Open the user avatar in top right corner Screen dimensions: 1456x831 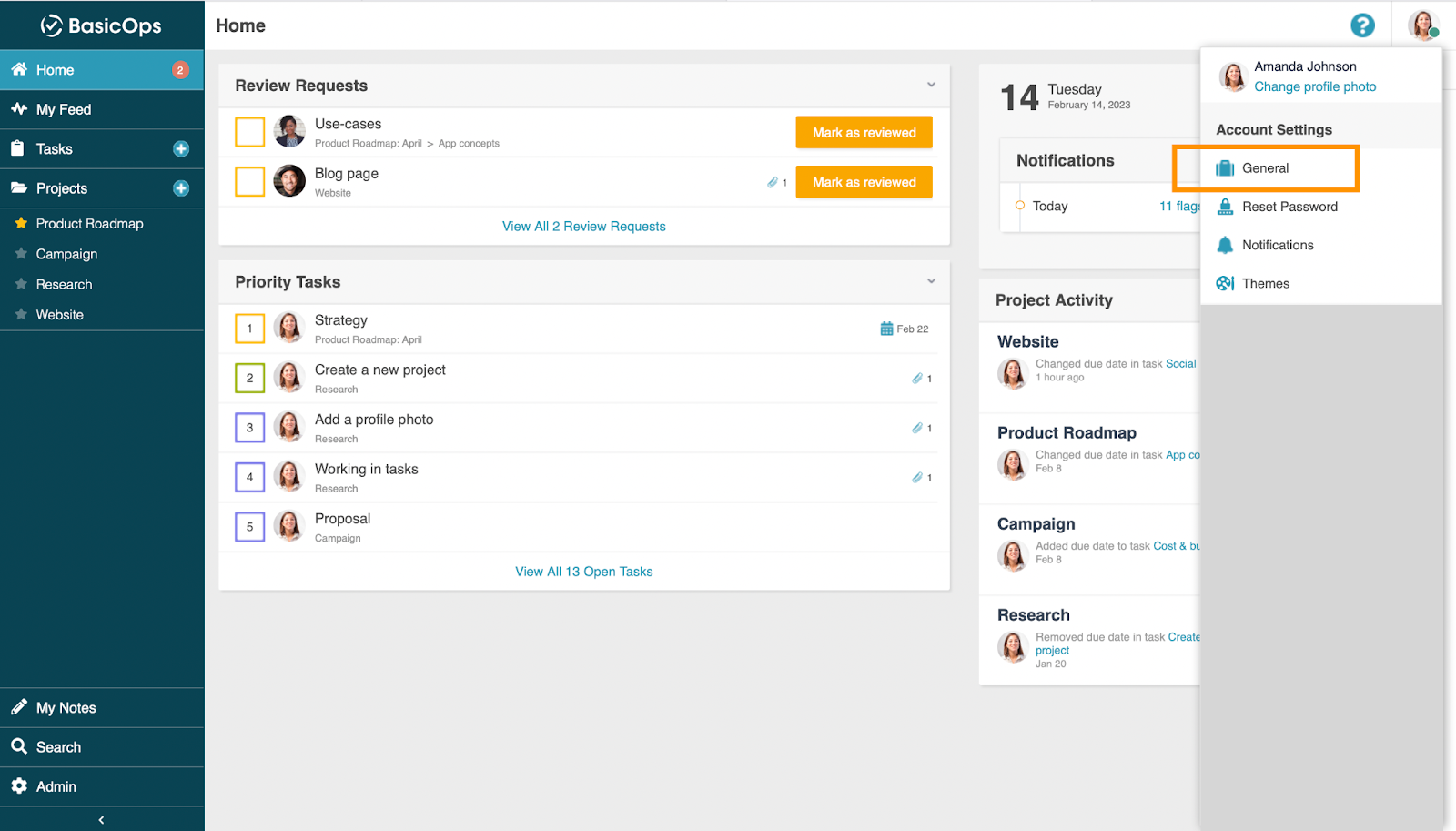1422,25
